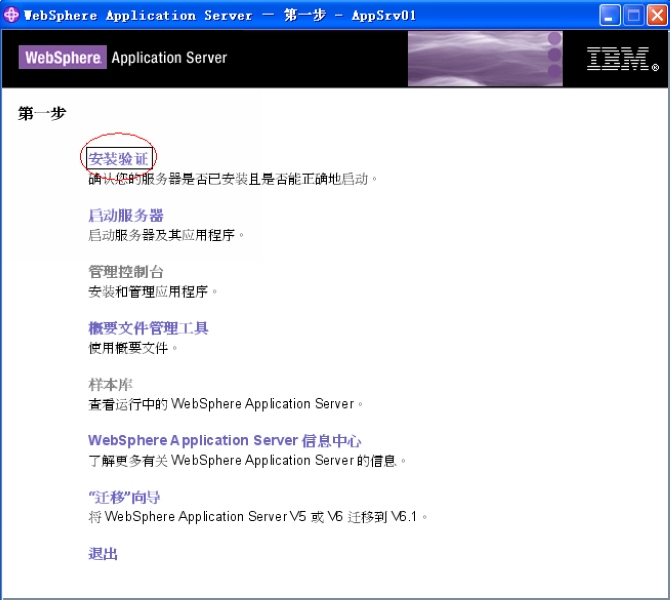Launch 概要文件管理工具
670x600 pixels.
(148, 328)
